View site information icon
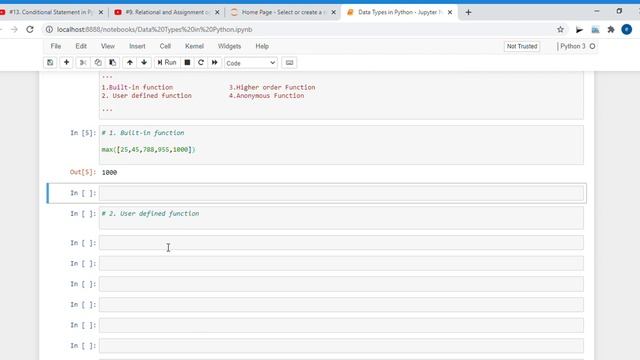This screenshot has width=640, height=360. pyautogui.click(x=49, y=29)
